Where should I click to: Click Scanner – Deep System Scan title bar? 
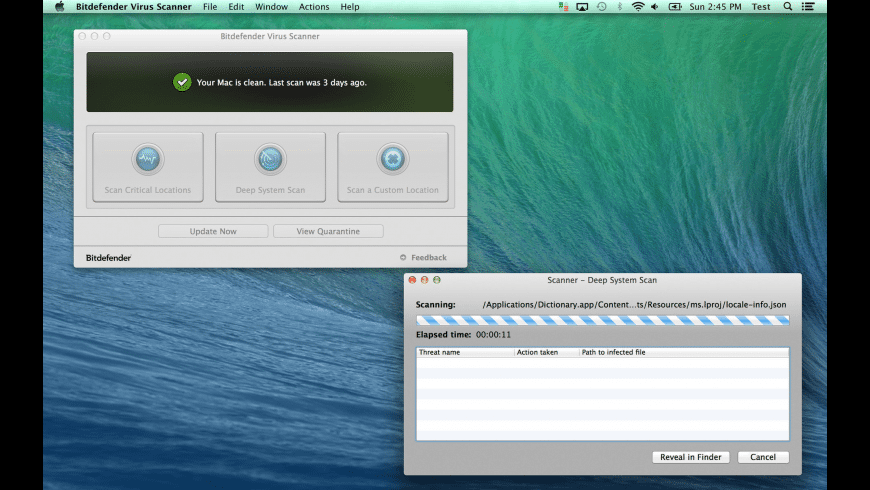click(x=602, y=280)
